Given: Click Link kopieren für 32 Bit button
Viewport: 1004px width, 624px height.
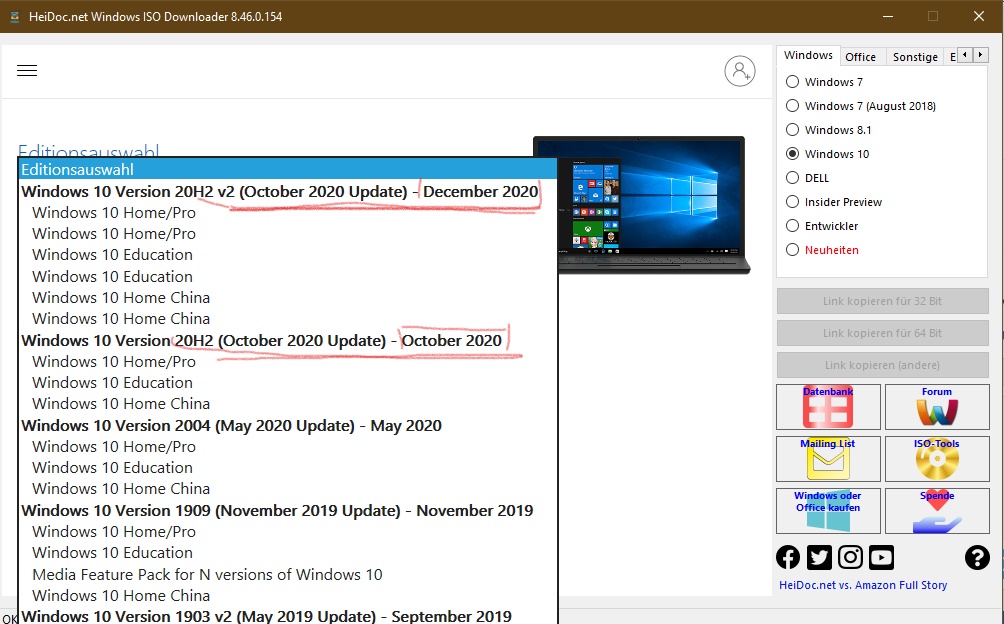Looking at the screenshot, I should tap(882, 301).
